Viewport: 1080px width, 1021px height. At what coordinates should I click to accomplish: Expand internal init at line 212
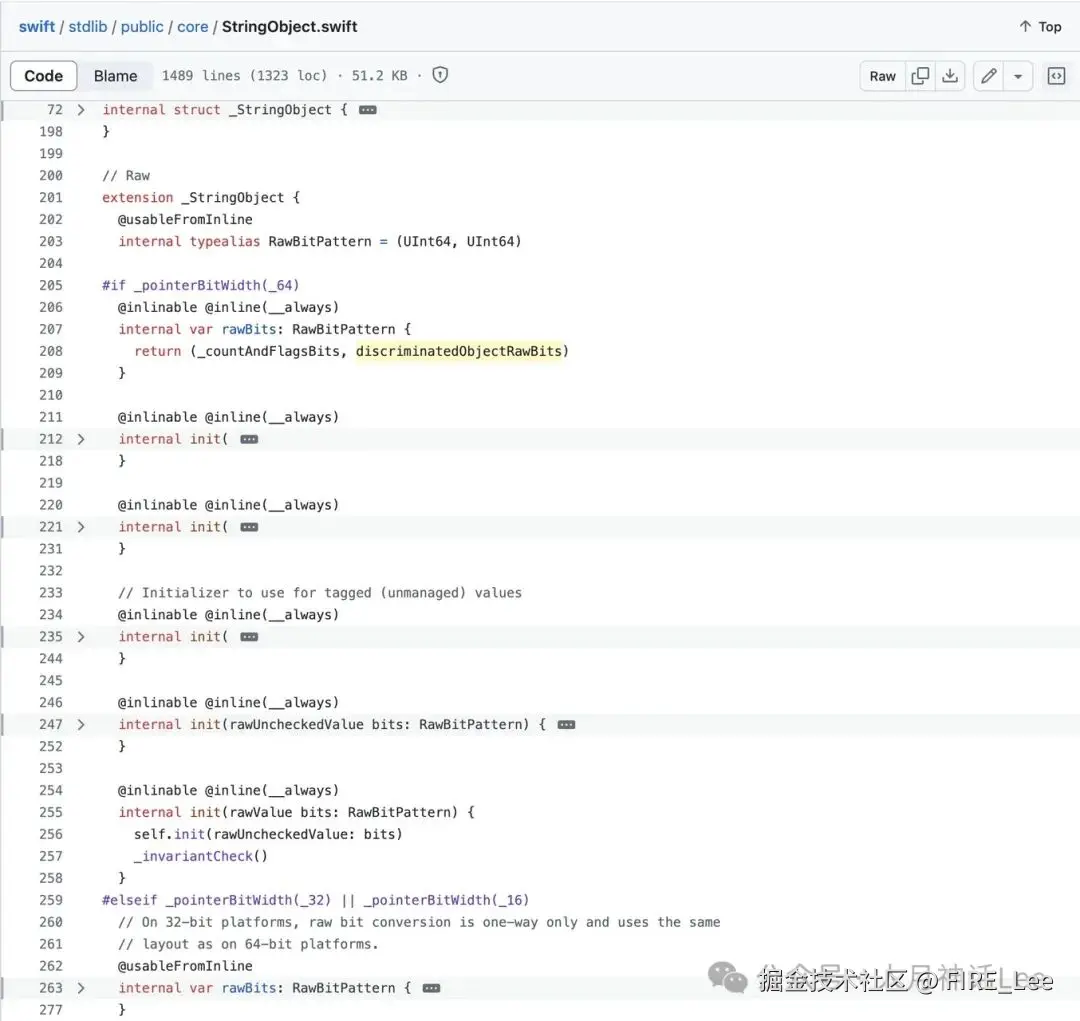click(81, 439)
